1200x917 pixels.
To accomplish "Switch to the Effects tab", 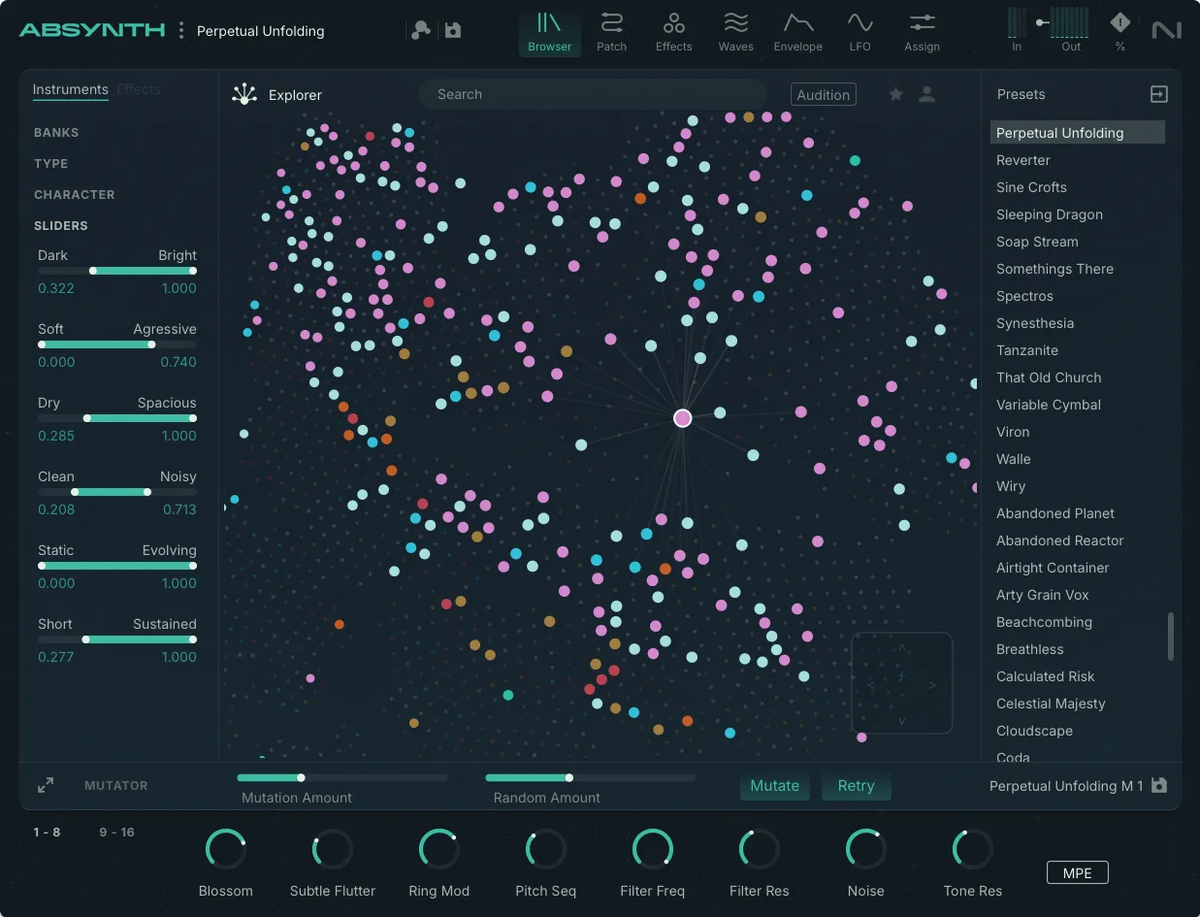I will point(138,89).
